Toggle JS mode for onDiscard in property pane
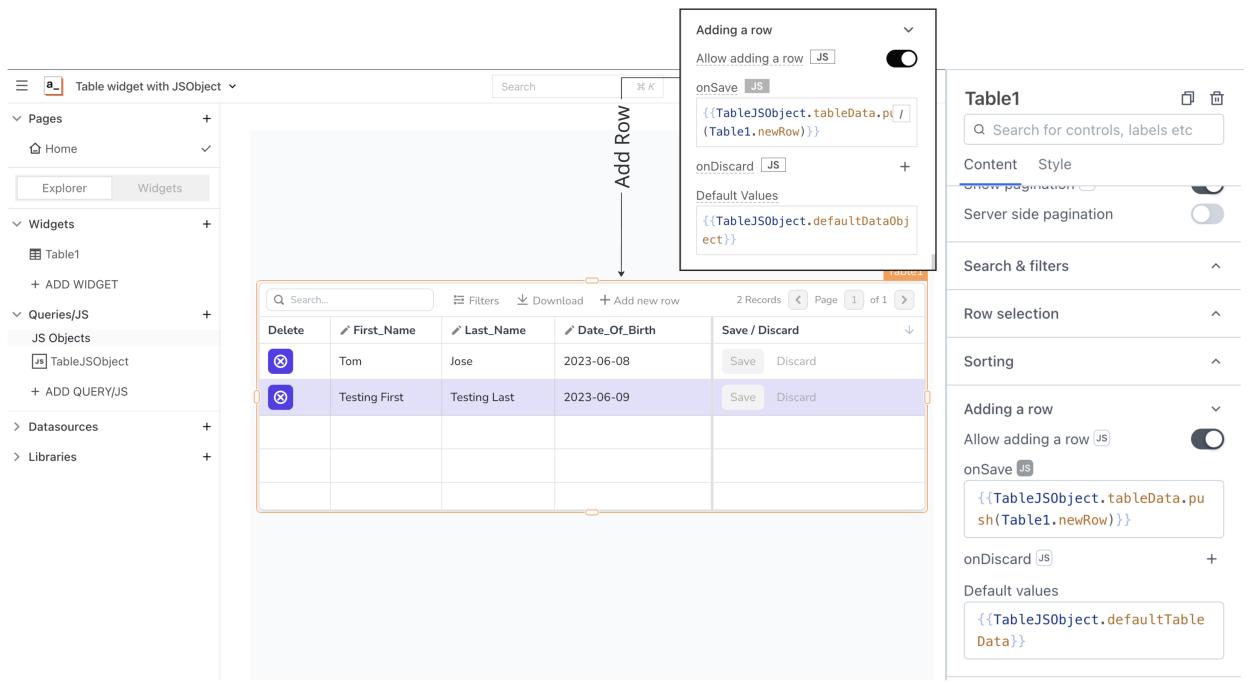Image resolution: width=1250 pixels, height=684 pixels. 1044,558
